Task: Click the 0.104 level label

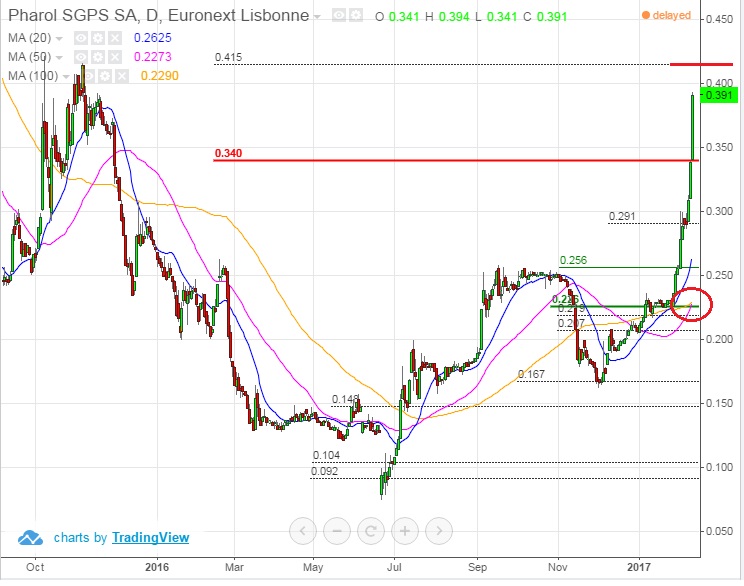Action: [326, 456]
